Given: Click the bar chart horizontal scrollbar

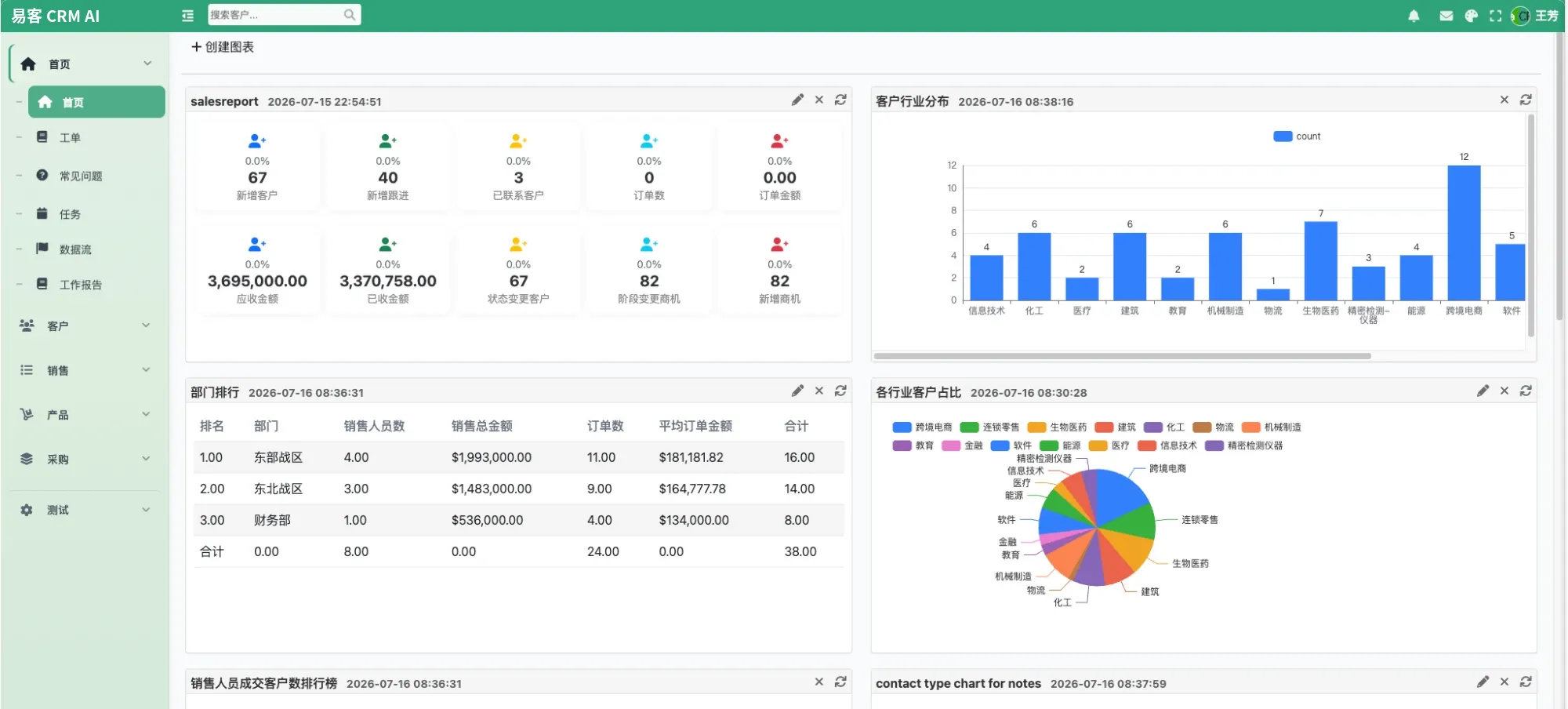Looking at the screenshot, I should click(x=1122, y=356).
